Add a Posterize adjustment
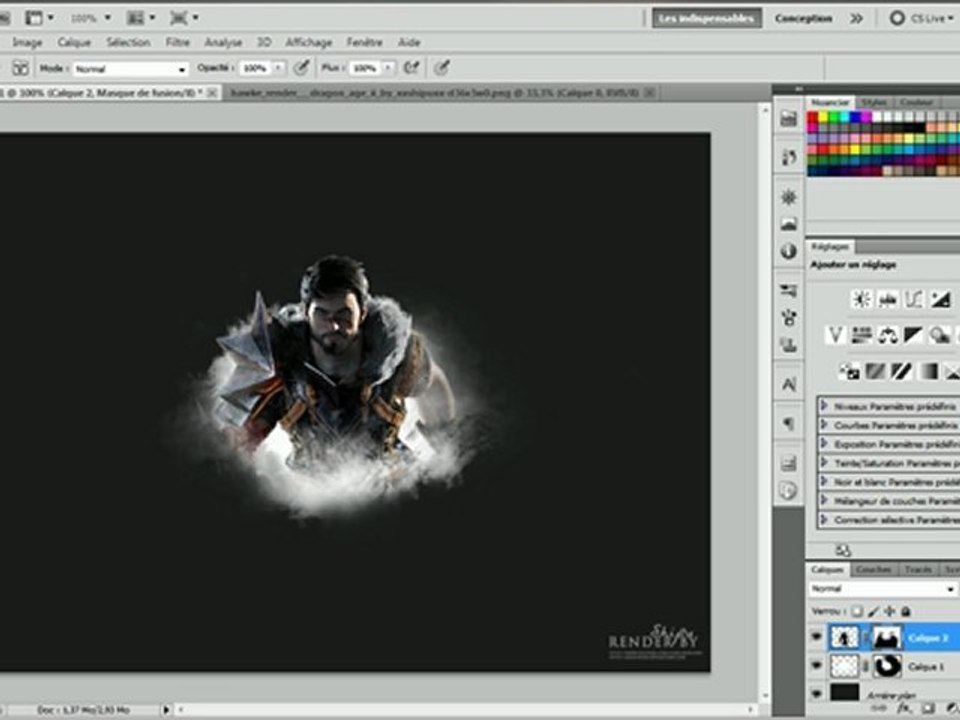This screenshot has height=720, width=960. pos(876,371)
